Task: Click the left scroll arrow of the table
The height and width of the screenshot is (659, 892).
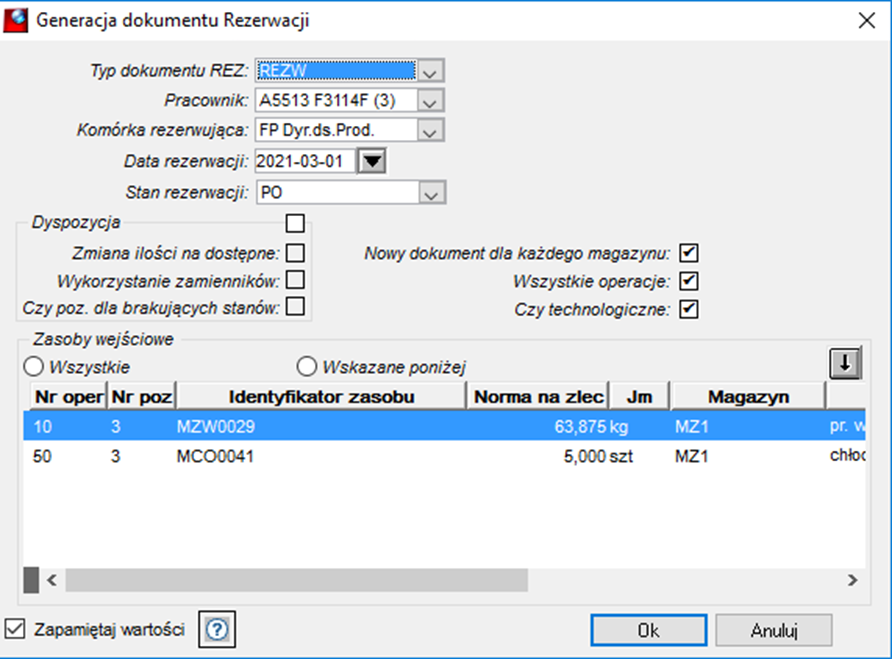Action: pyautogui.click(x=52, y=580)
